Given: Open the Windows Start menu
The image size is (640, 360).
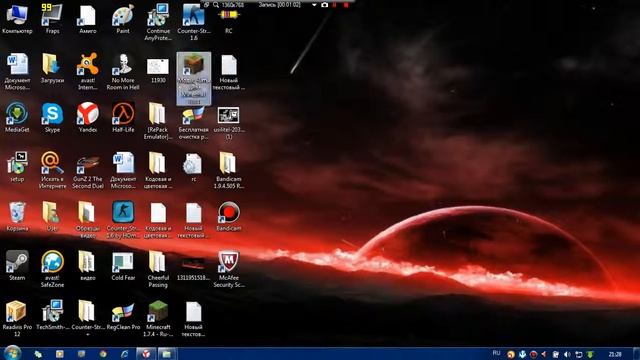Looking at the screenshot, I should pos(12,353).
